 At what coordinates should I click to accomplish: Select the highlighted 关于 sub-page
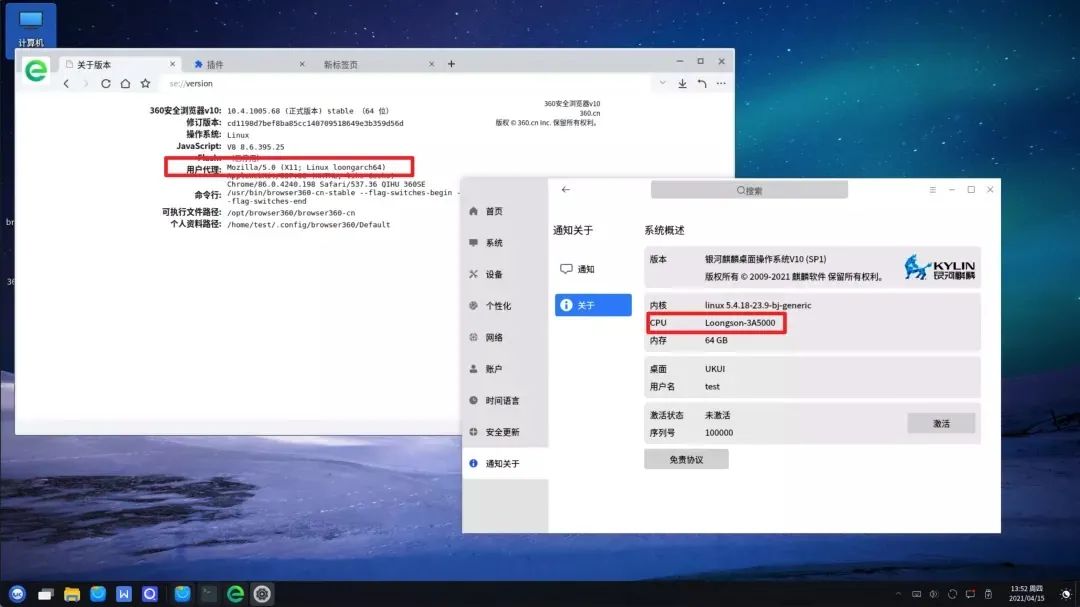point(593,305)
